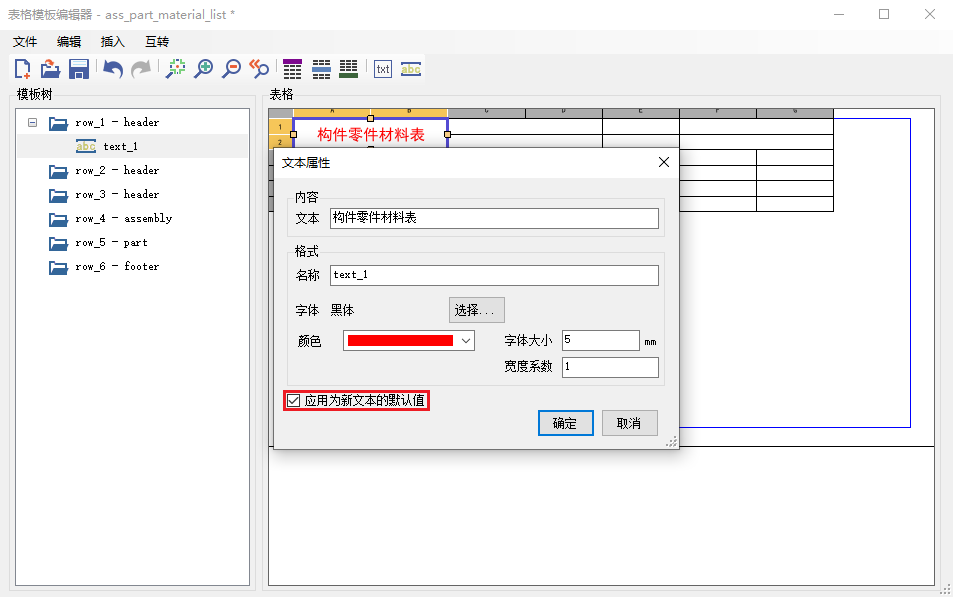953x597 pixels.
Task: Click the open file folder icon
Action: 50,69
